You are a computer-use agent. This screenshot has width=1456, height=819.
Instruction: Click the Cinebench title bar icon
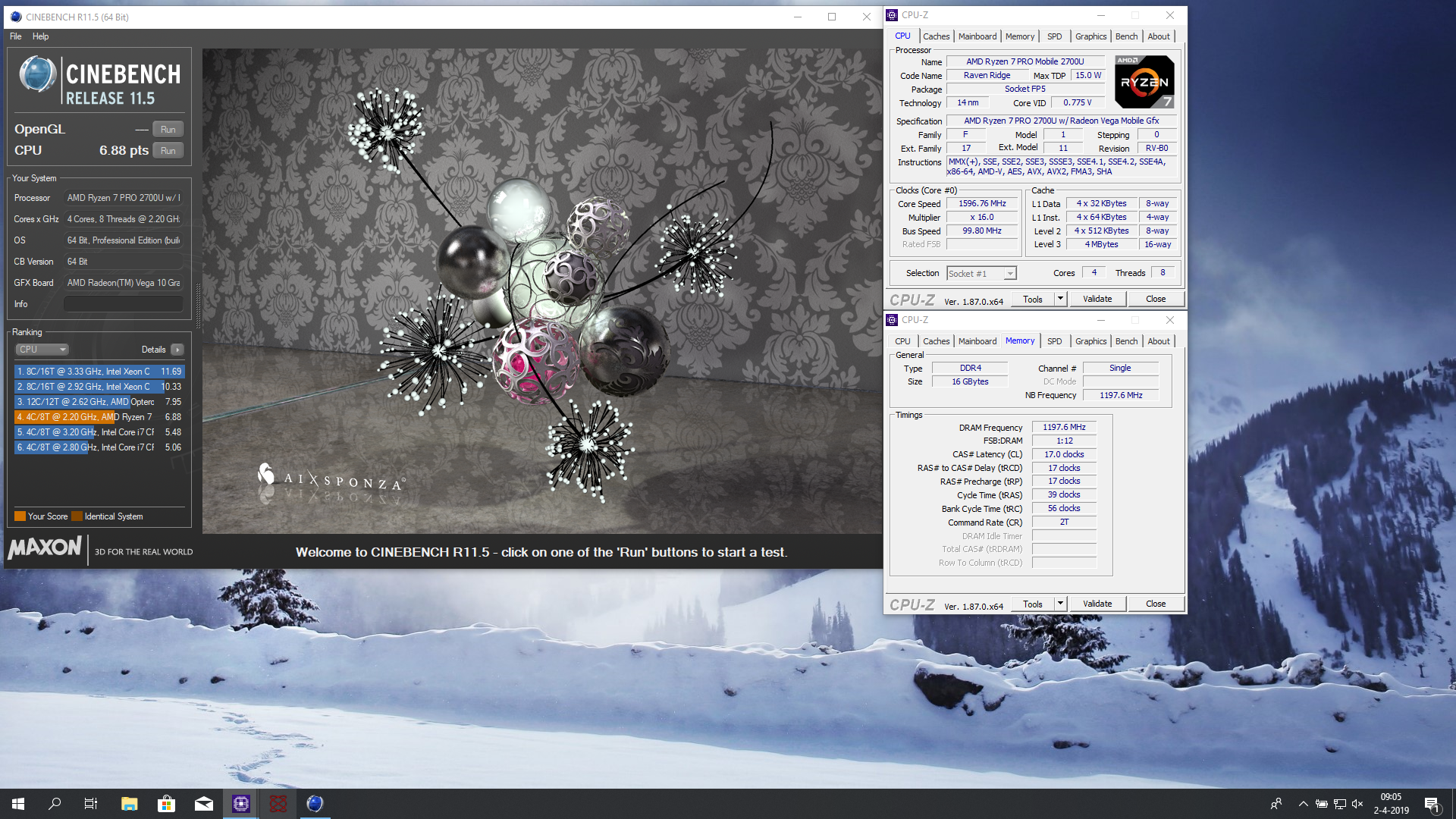click(16, 17)
